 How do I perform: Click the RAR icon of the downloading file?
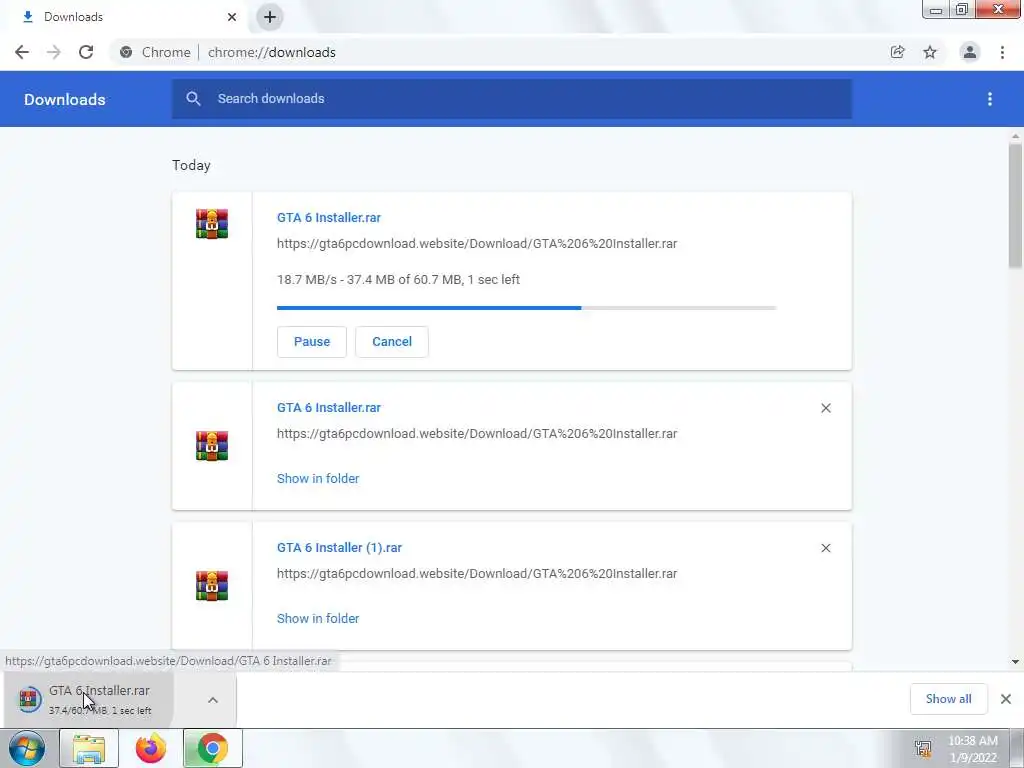pyautogui.click(x=212, y=224)
